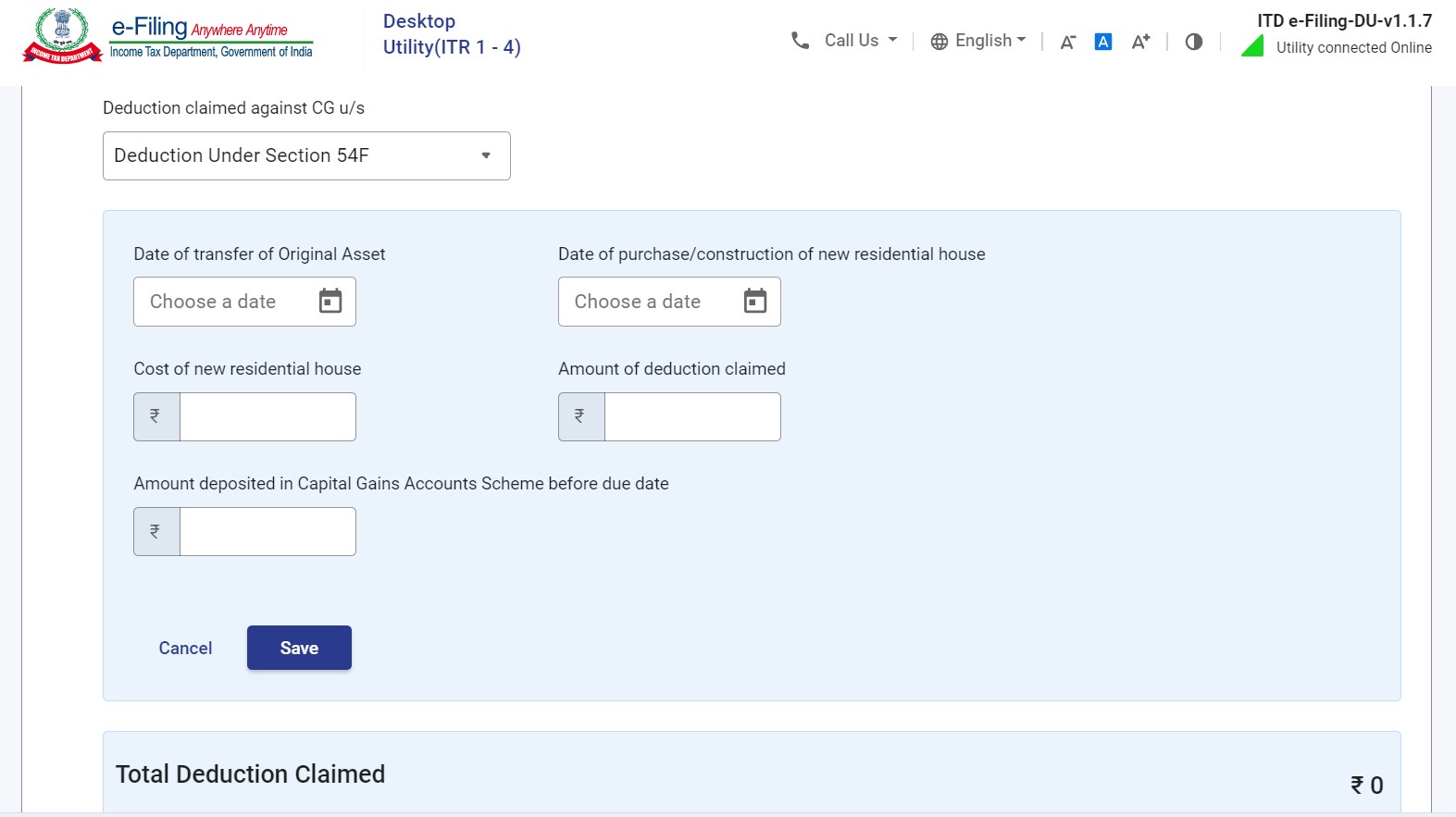Click the globe language icon
Screen dimensions: 1456x817
[x=939, y=42]
